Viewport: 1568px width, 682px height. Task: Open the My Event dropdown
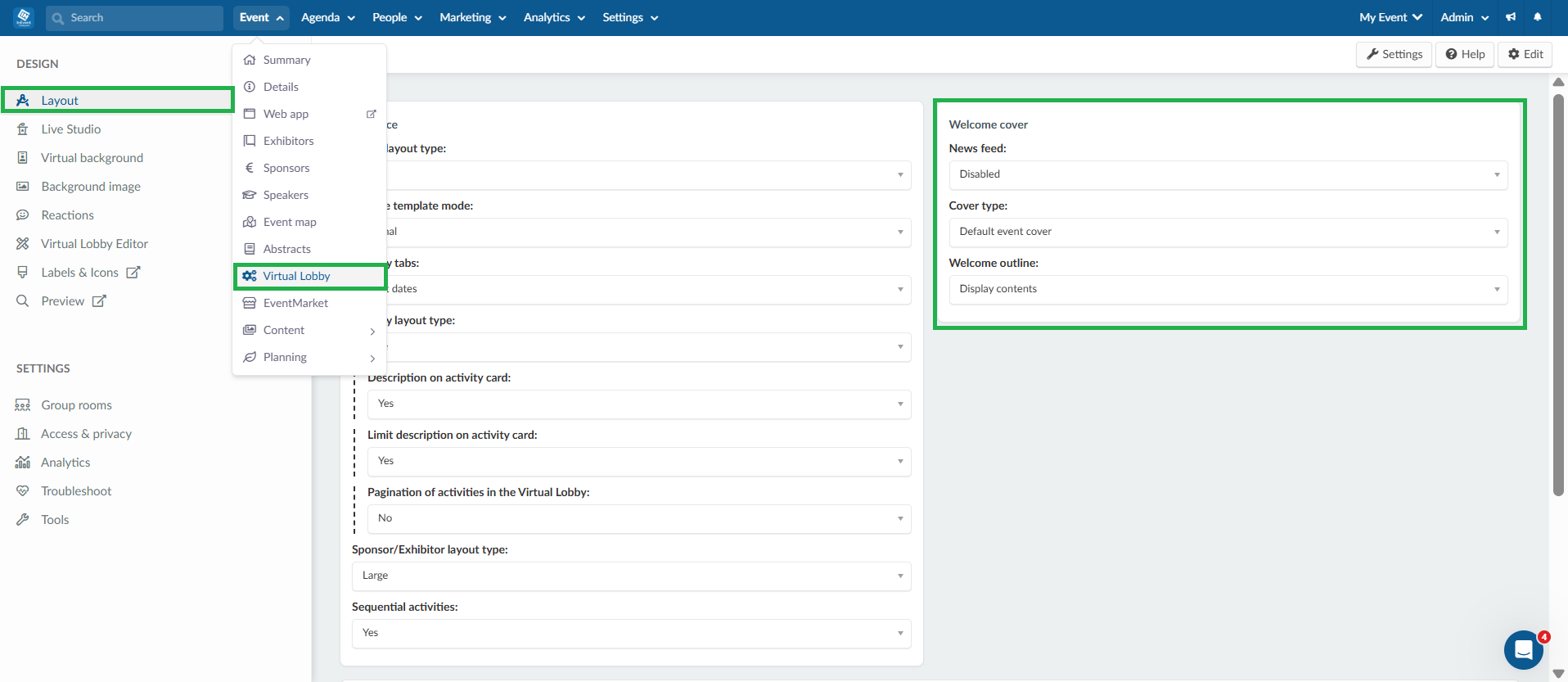1390,17
